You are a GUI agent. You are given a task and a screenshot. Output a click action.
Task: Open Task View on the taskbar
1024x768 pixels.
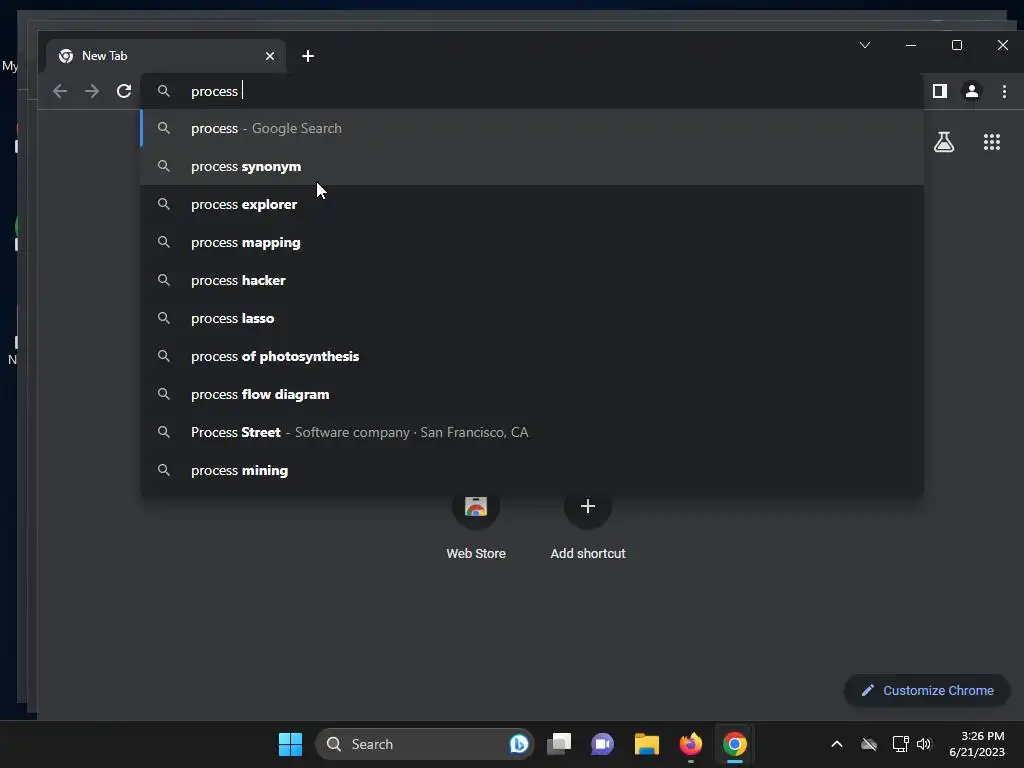pyautogui.click(x=559, y=744)
